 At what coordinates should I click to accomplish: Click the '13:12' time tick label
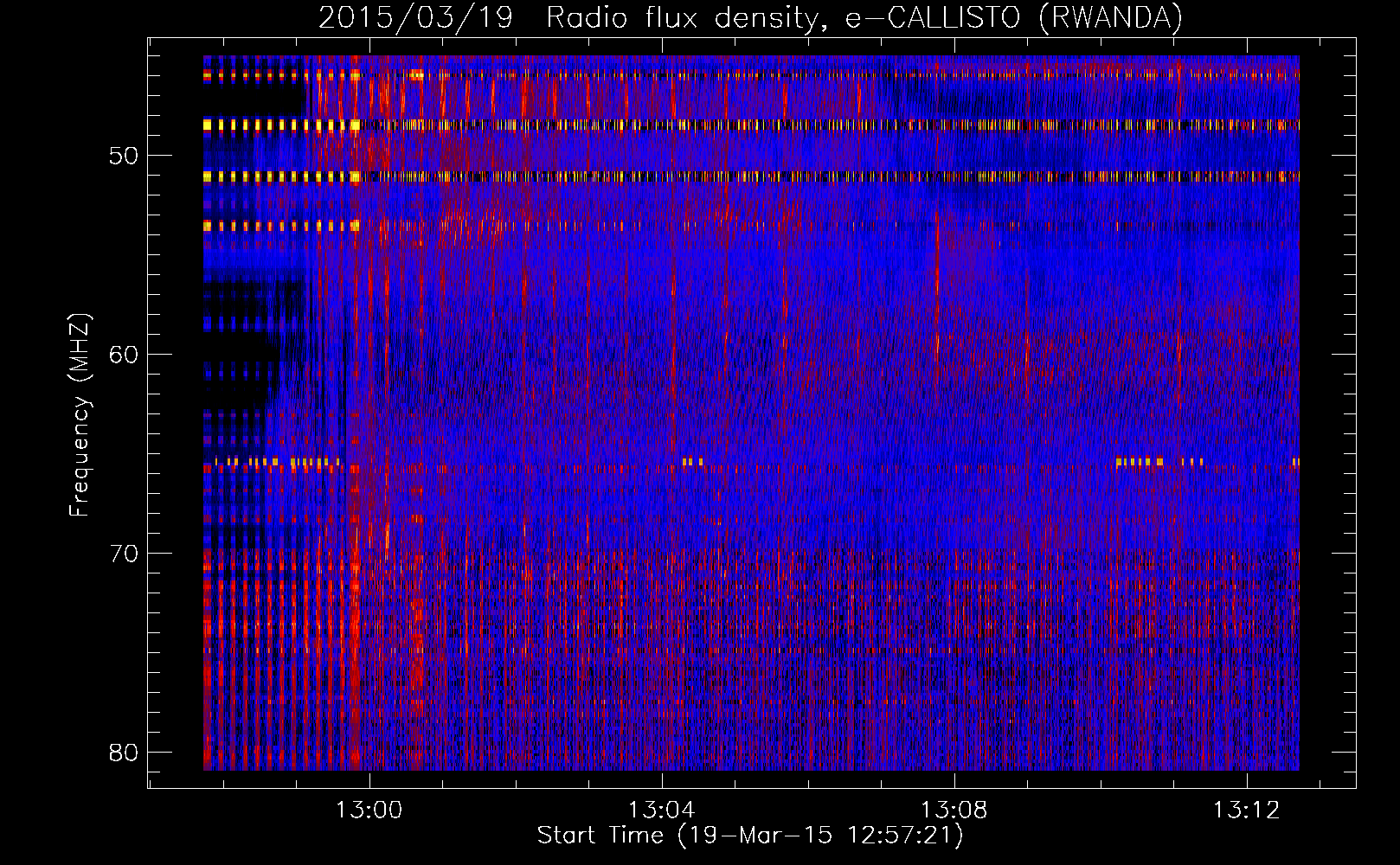[x=1247, y=811]
